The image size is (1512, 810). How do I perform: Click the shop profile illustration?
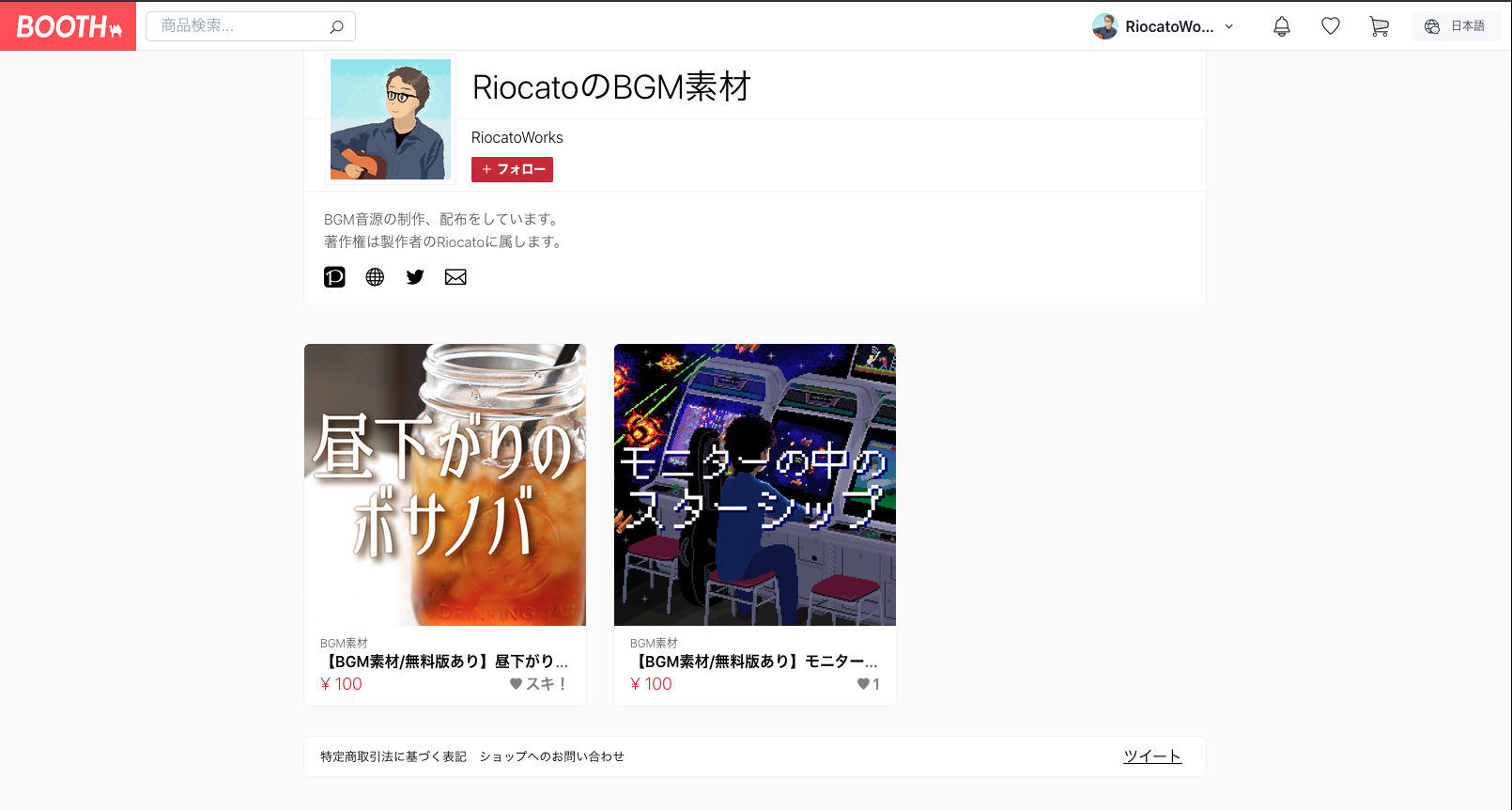391,119
